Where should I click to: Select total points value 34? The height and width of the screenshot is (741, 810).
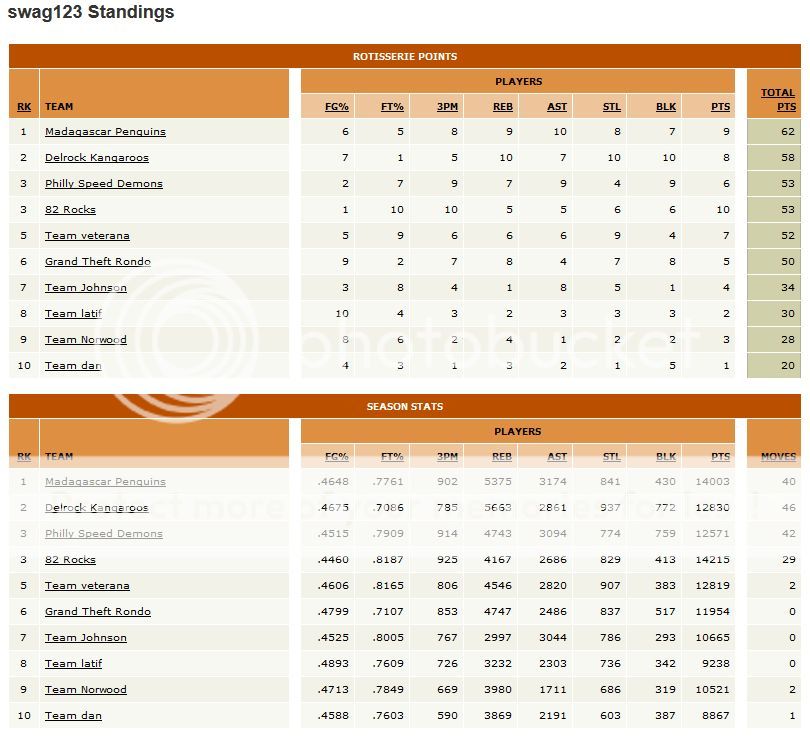[x=788, y=287]
